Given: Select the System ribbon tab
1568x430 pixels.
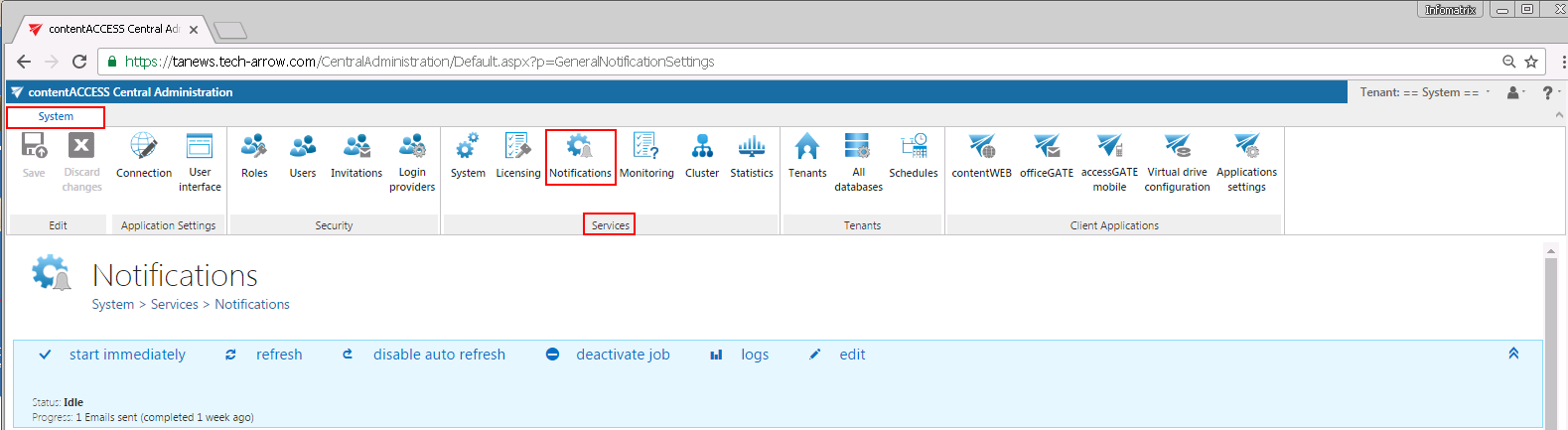Looking at the screenshot, I should [56, 116].
